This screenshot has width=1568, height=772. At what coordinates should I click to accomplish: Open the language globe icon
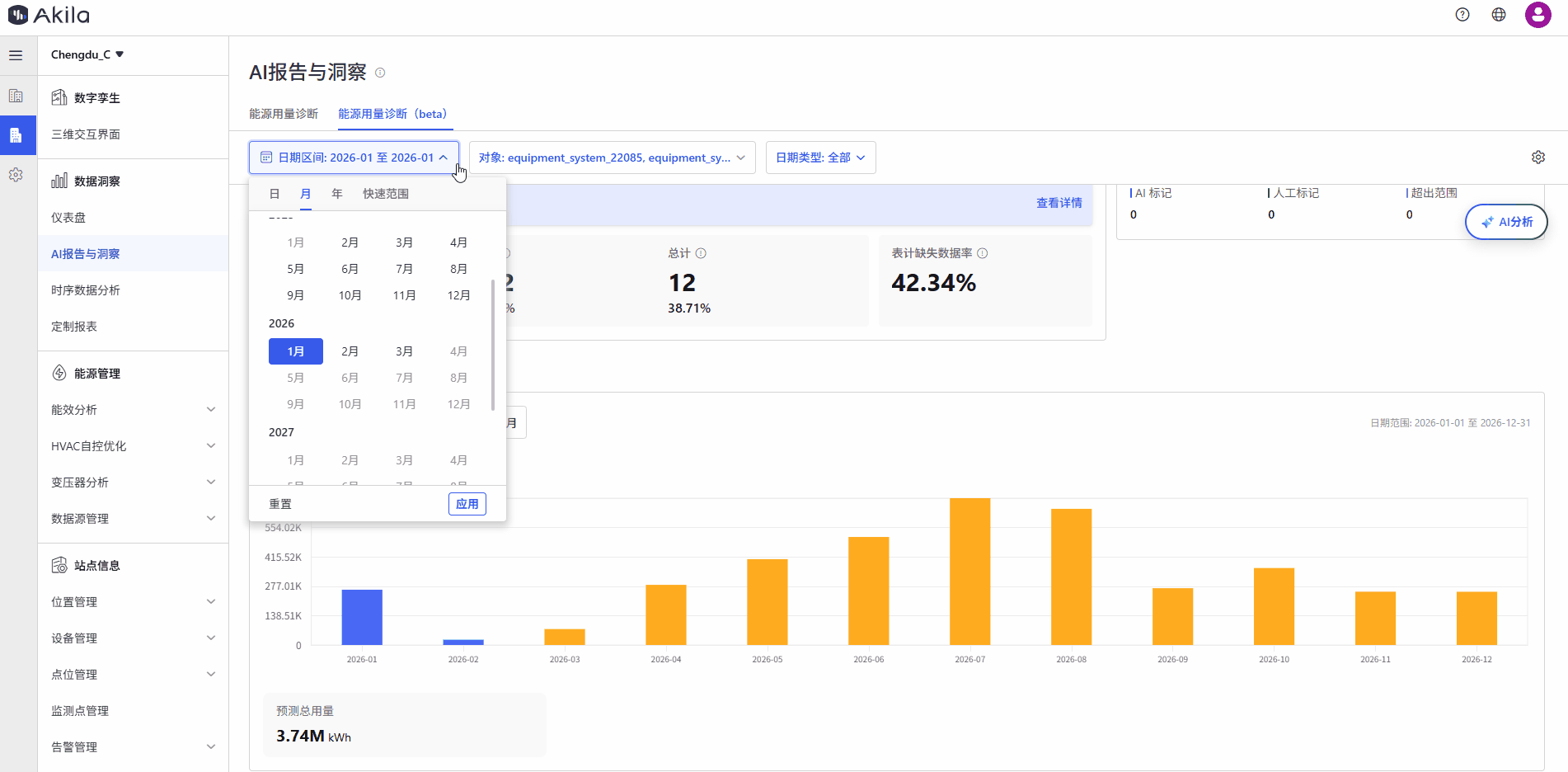(1498, 15)
